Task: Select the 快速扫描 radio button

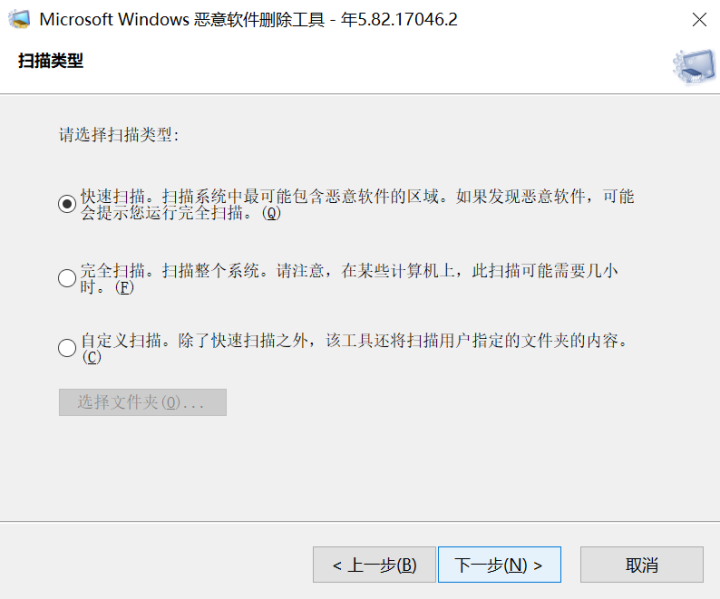Action: [x=67, y=203]
